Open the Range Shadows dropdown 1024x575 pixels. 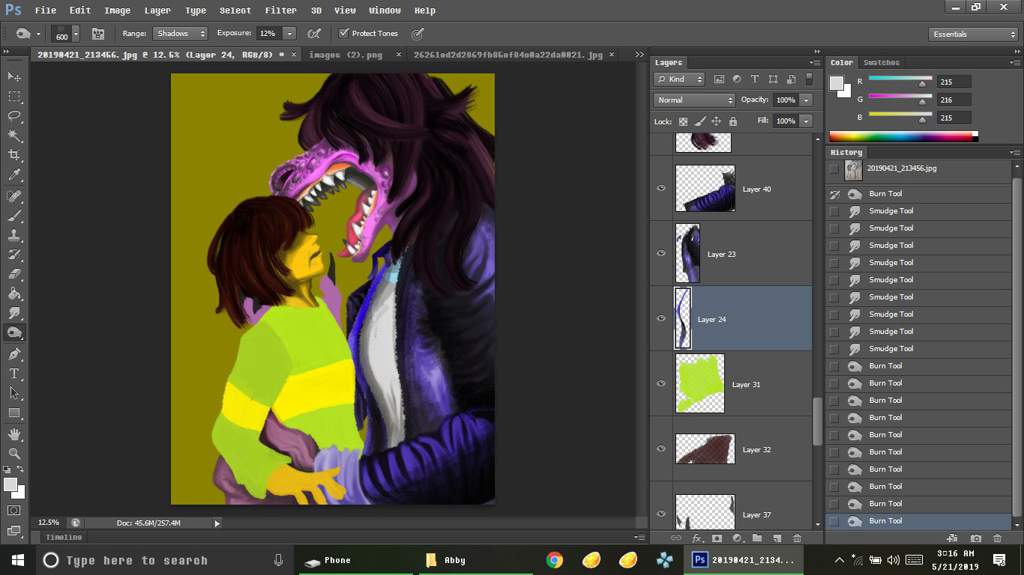coord(180,33)
